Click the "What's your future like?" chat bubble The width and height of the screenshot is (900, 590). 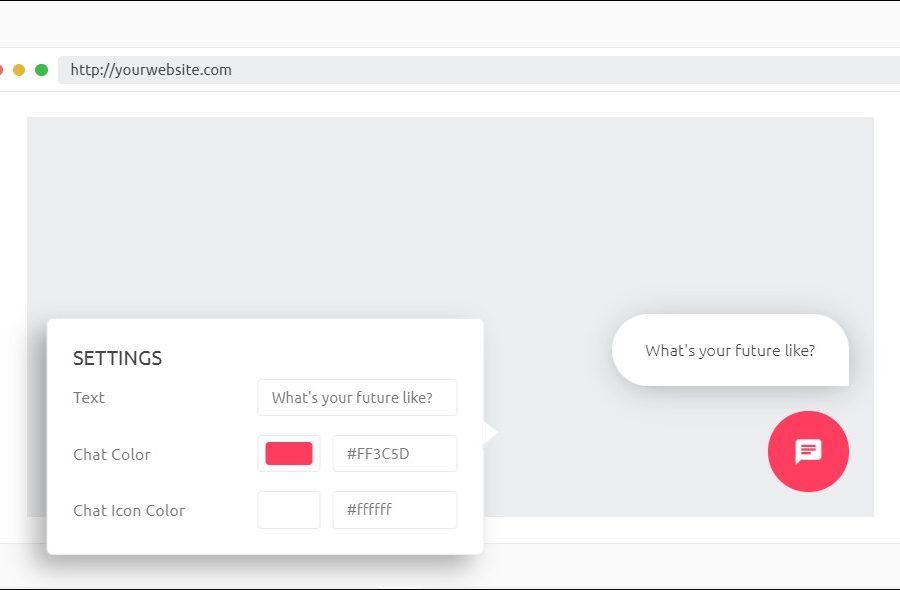point(730,350)
